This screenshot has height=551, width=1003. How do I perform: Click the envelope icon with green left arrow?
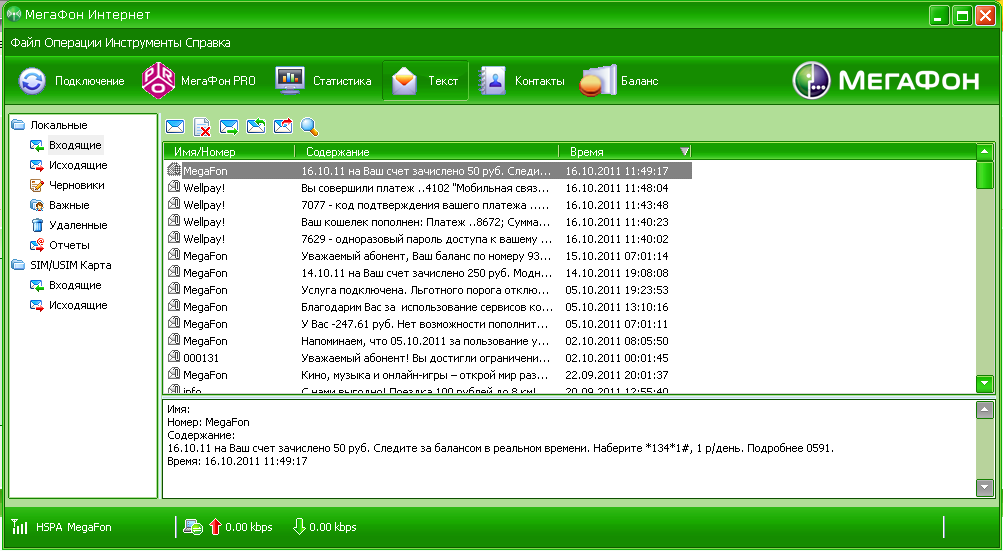pyautogui.click(x=256, y=127)
